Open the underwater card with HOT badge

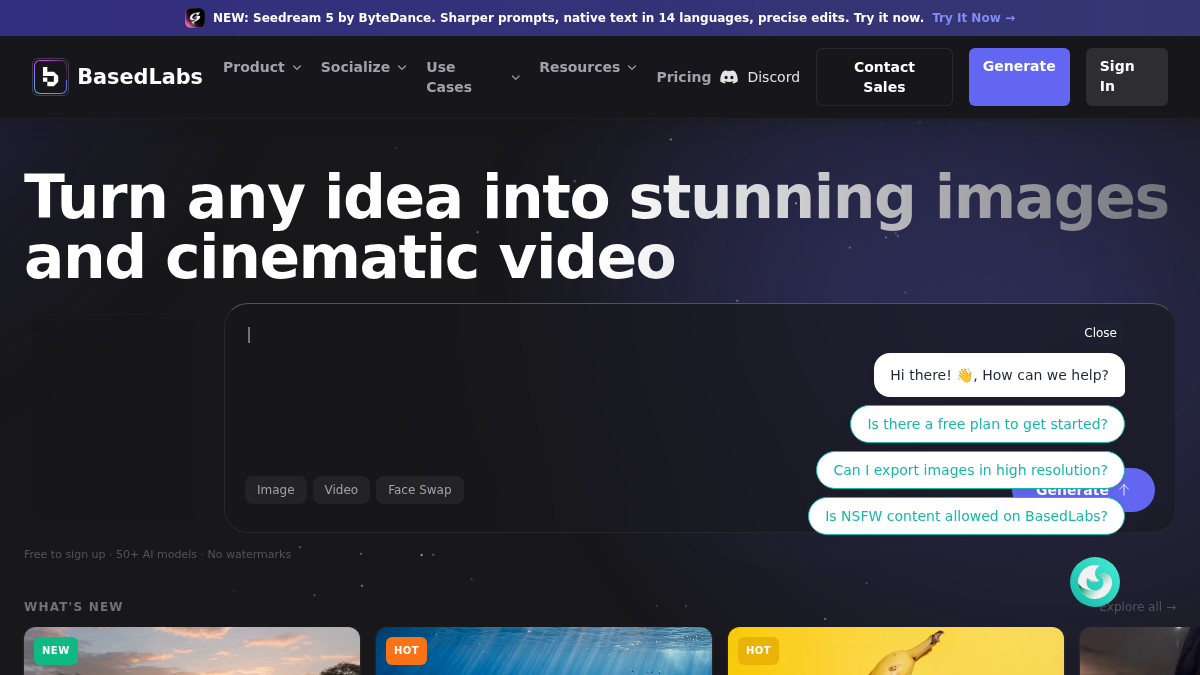(544, 651)
